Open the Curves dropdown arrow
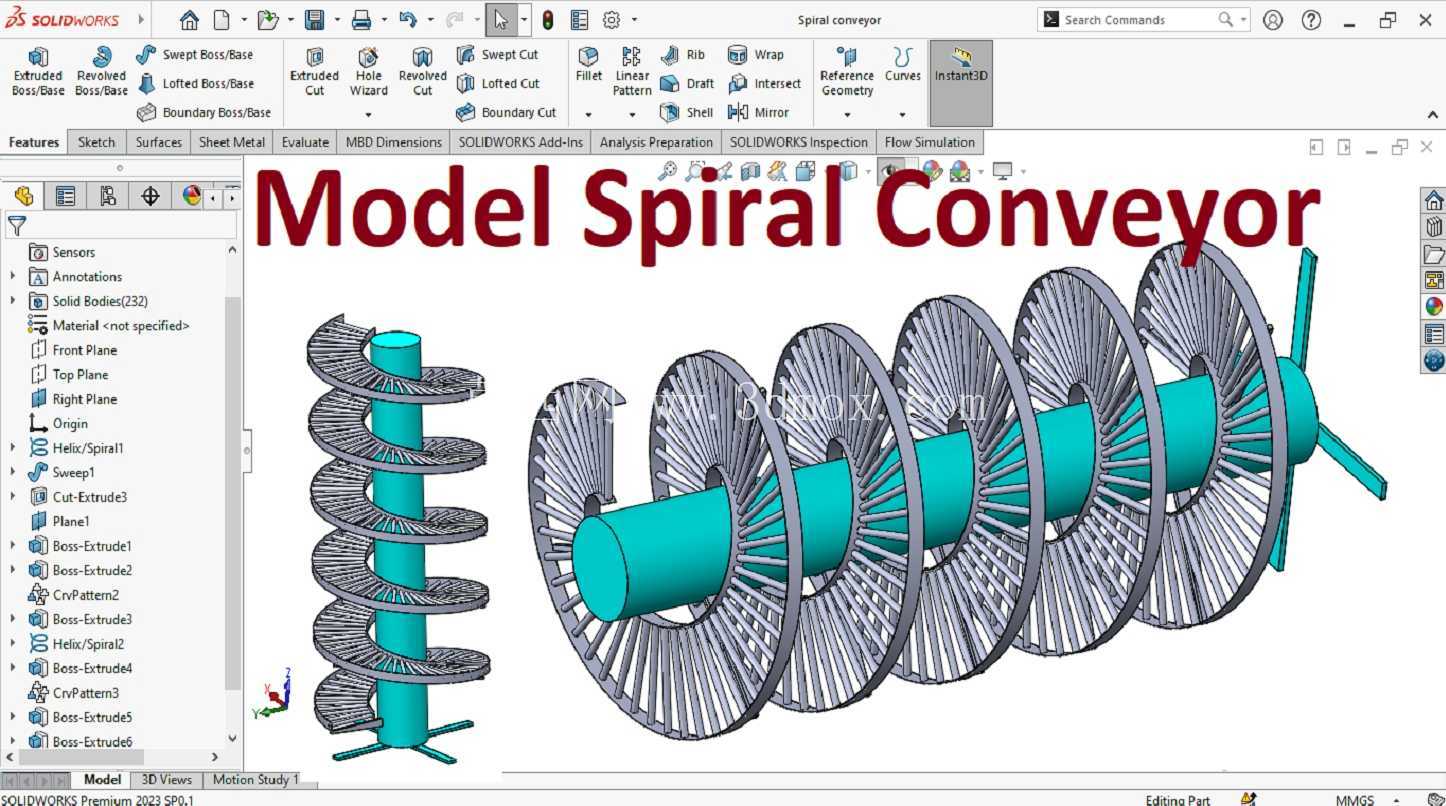Image resolution: width=1446 pixels, height=806 pixels. (x=902, y=115)
